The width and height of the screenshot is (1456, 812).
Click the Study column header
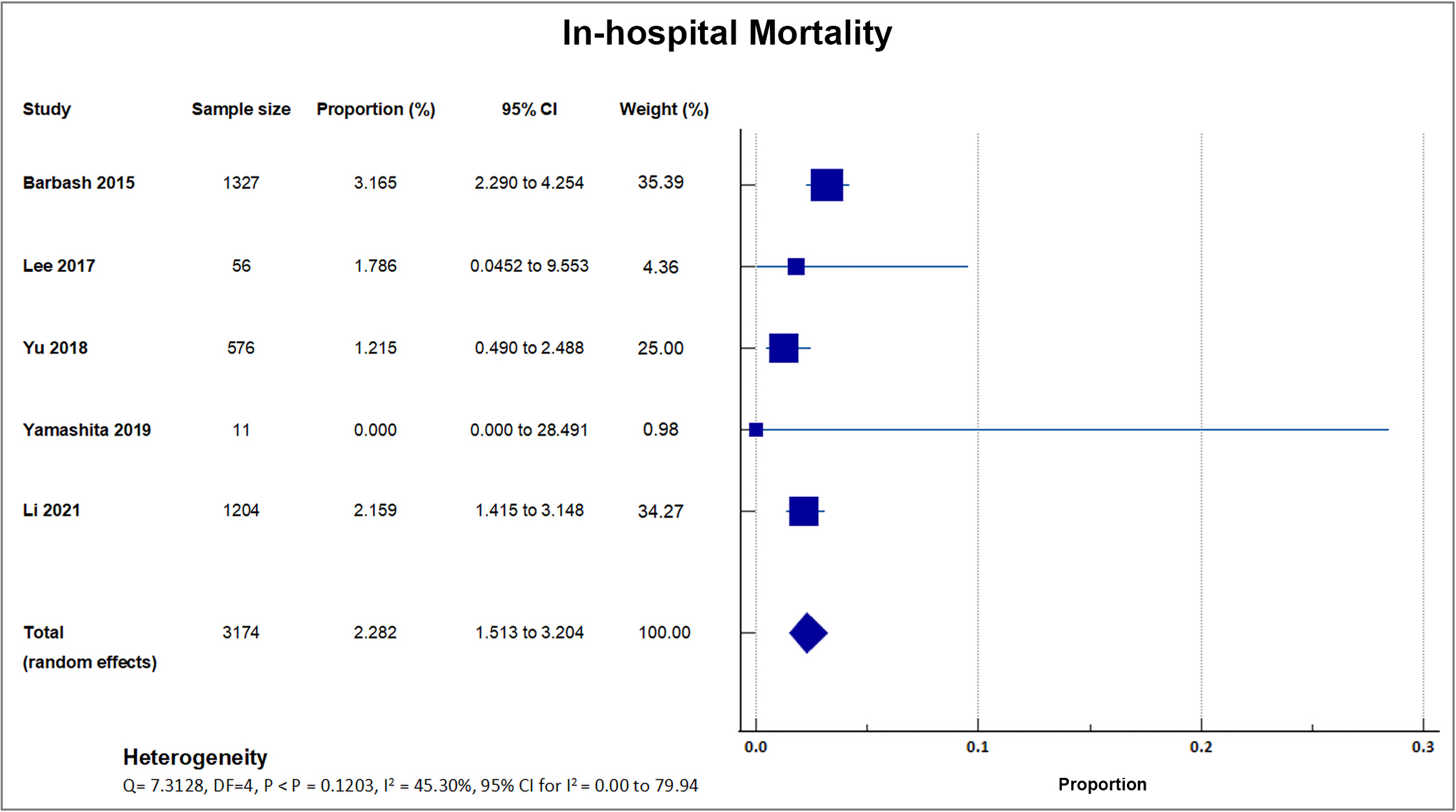(x=47, y=109)
